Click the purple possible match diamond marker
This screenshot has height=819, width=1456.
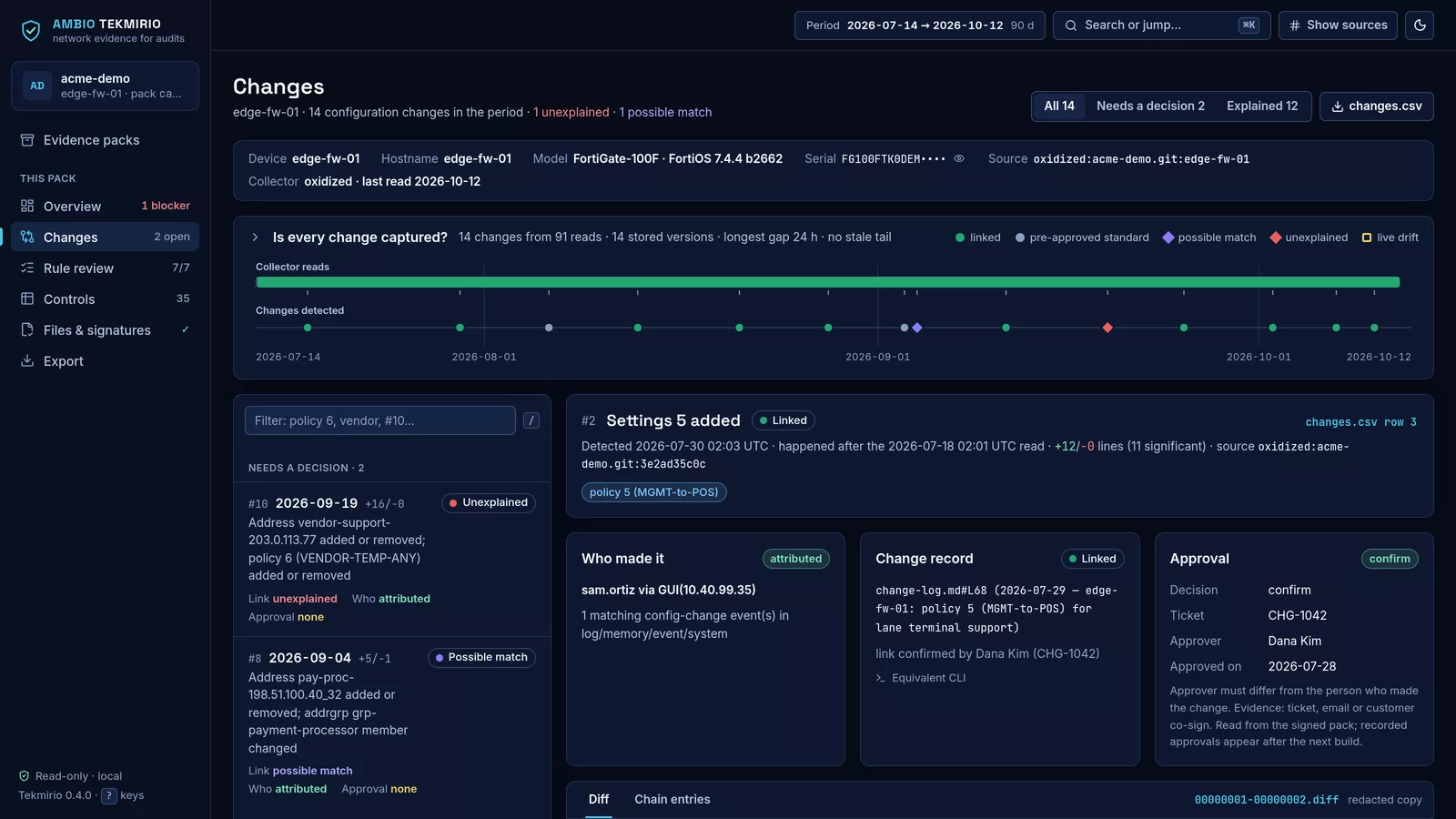(x=917, y=328)
